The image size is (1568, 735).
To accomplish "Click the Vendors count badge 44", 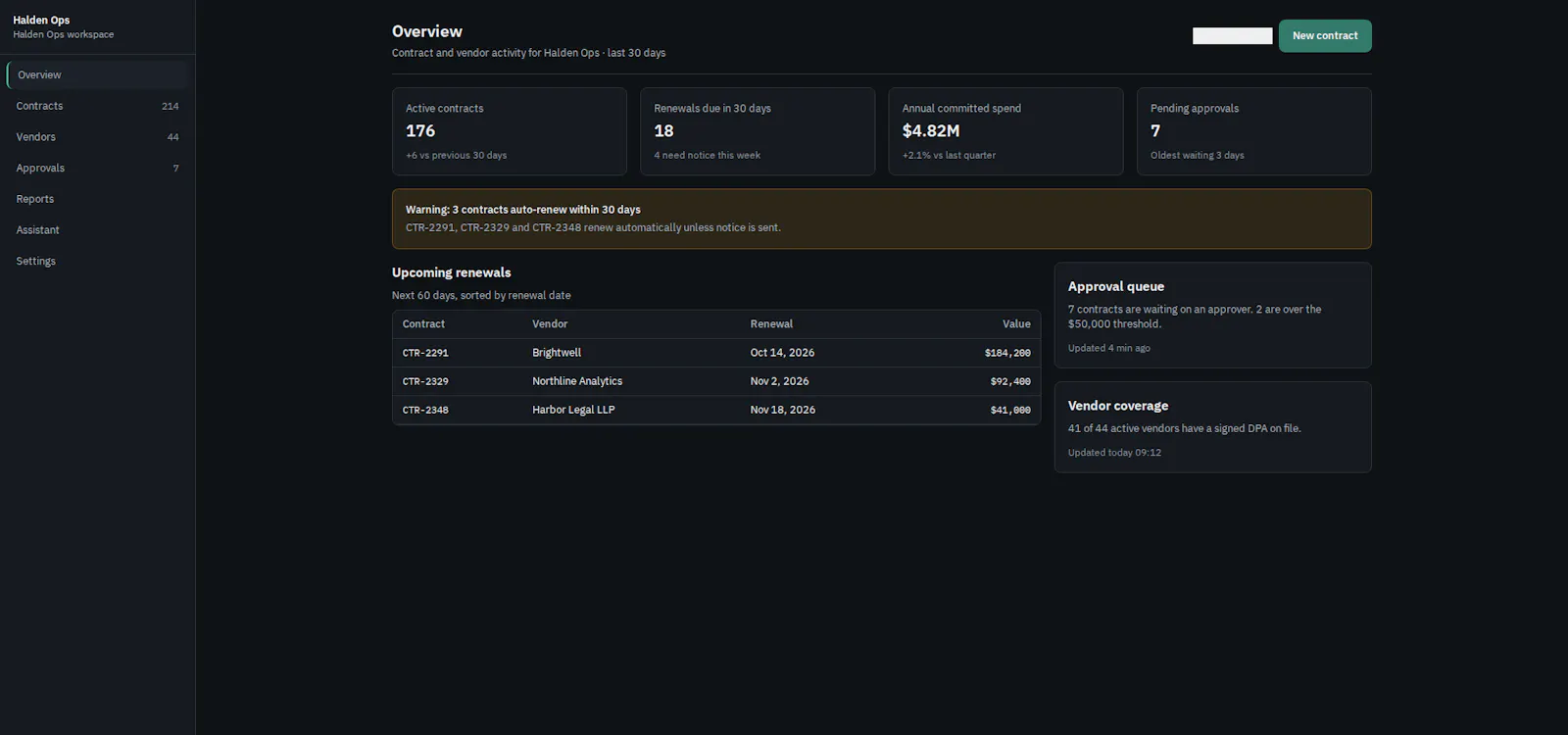I will coord(173,137).
